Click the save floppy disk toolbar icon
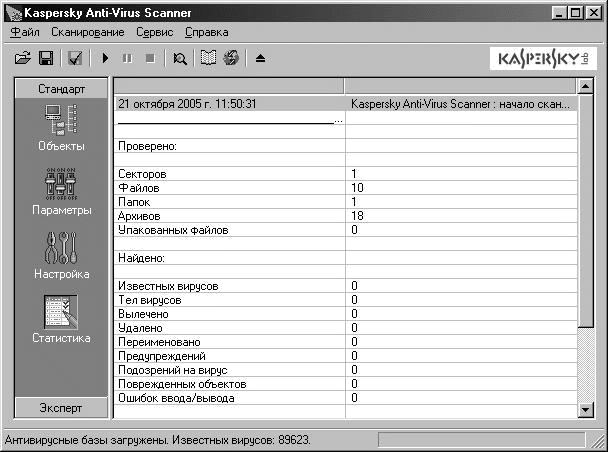The width and height of the screenshot is (608, 452). click(x=46, y=59)
